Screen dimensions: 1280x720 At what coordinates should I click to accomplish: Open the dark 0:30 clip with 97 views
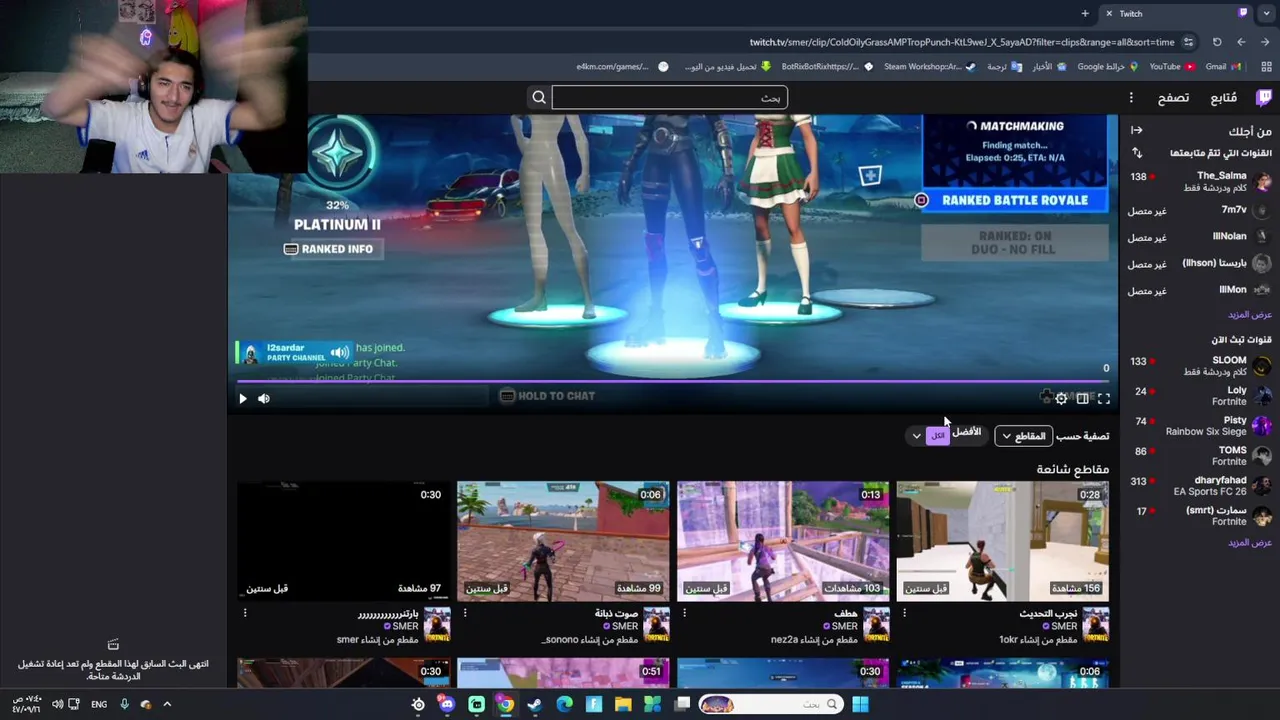click(x=343, y=541)
